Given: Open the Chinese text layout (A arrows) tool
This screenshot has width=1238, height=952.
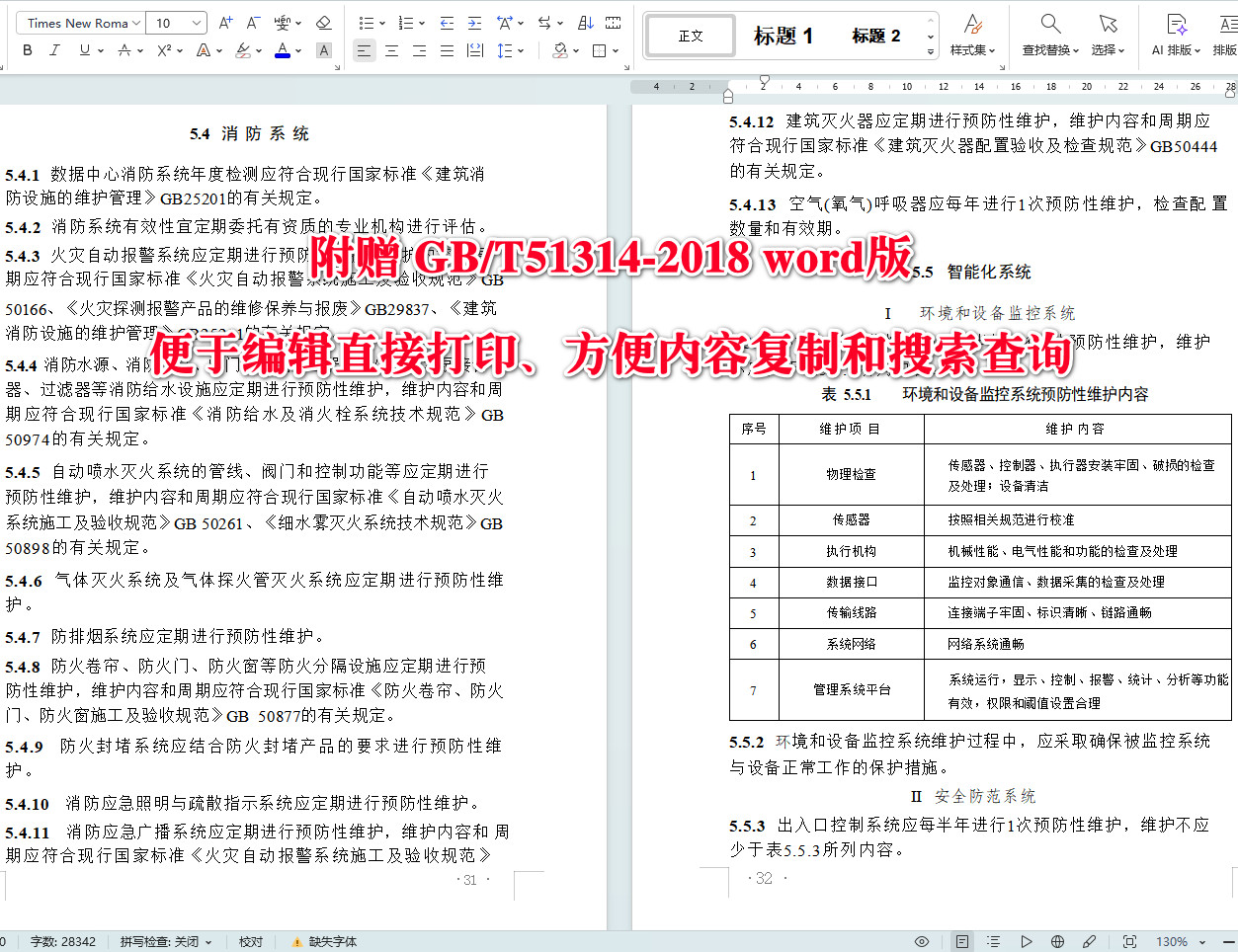Looking at the screenshot, I should point(505,23).
